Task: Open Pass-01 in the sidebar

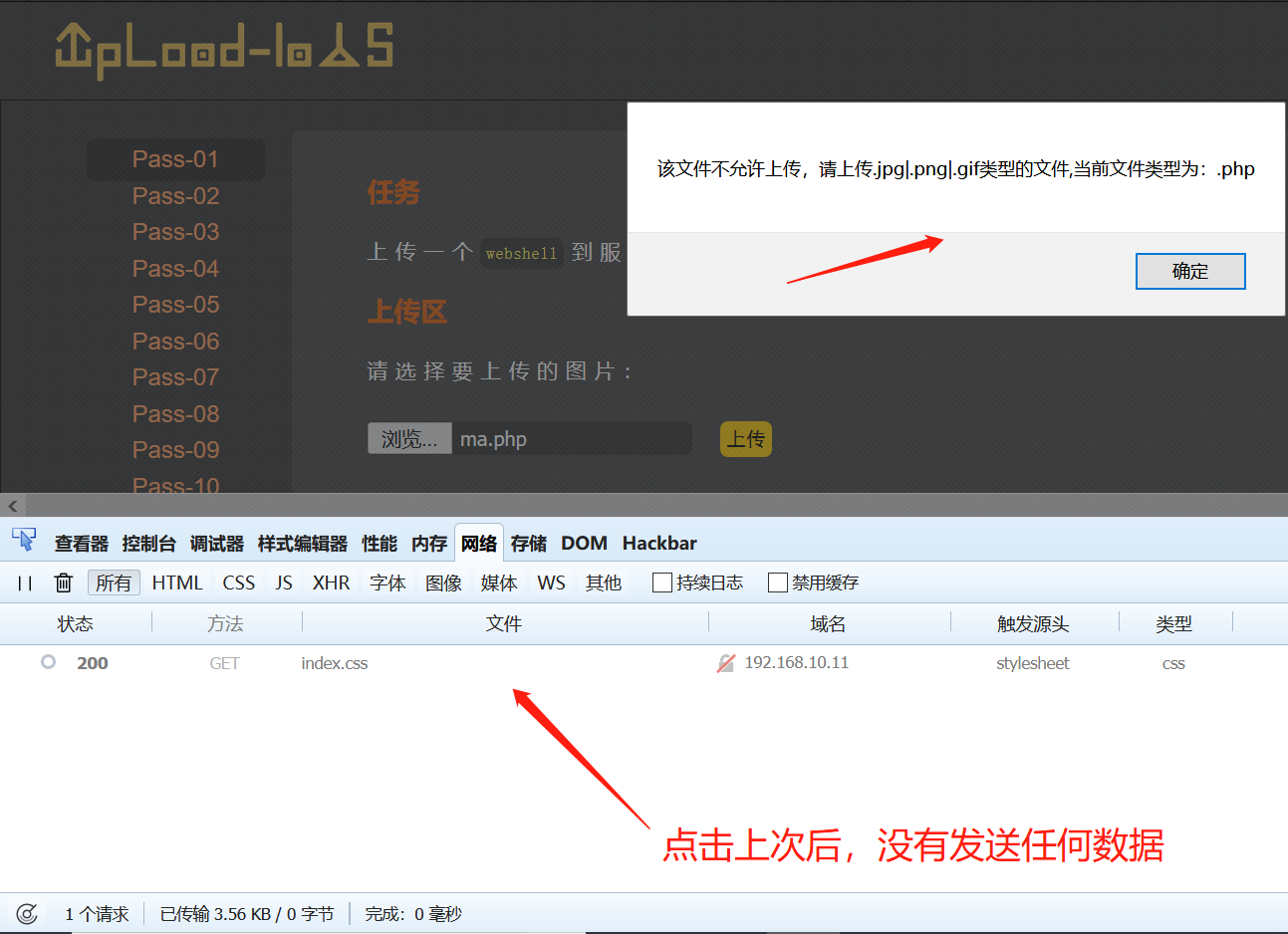Action: (175, 159)
